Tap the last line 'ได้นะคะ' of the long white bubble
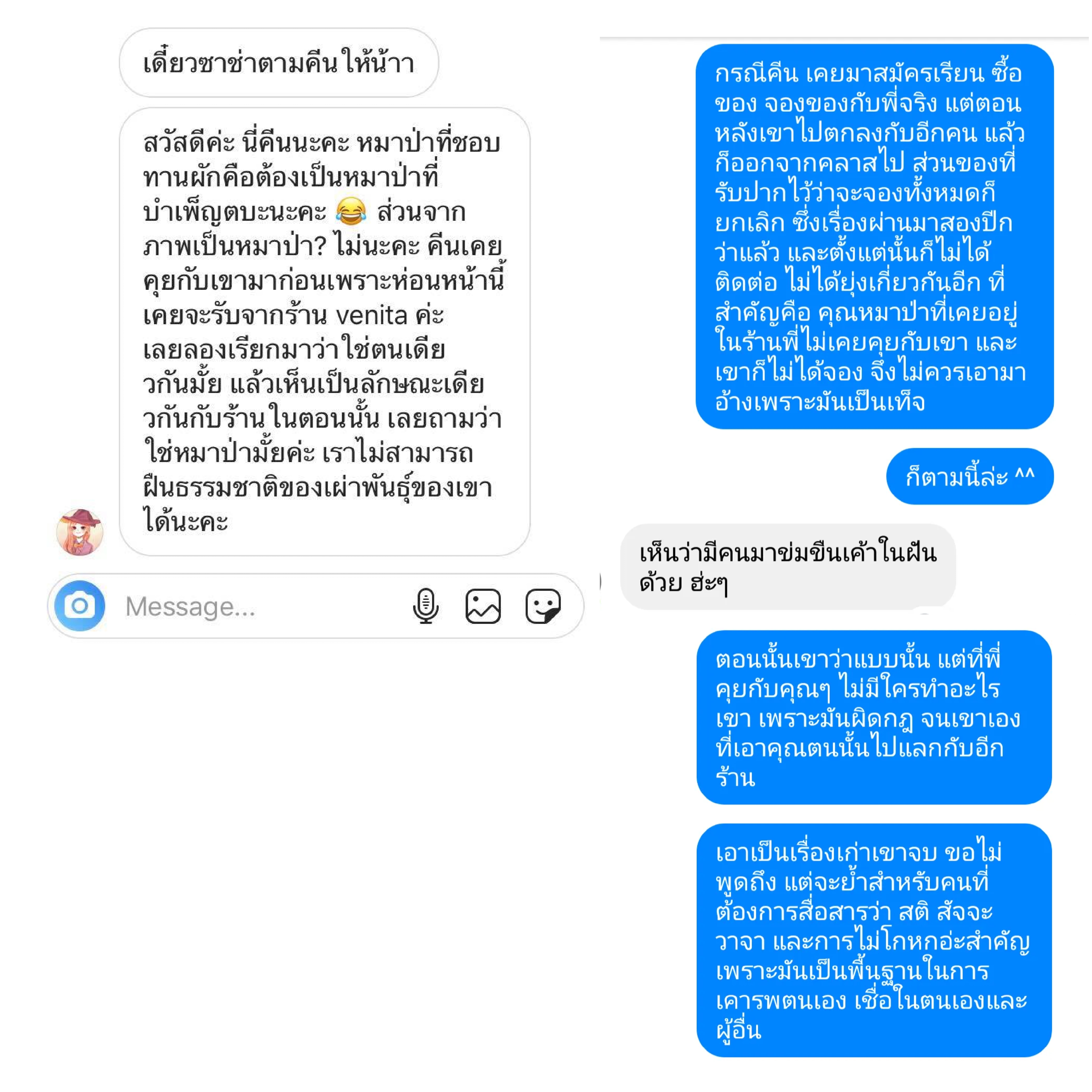The image size is (1092, 1092). click(x=185, y=521)
